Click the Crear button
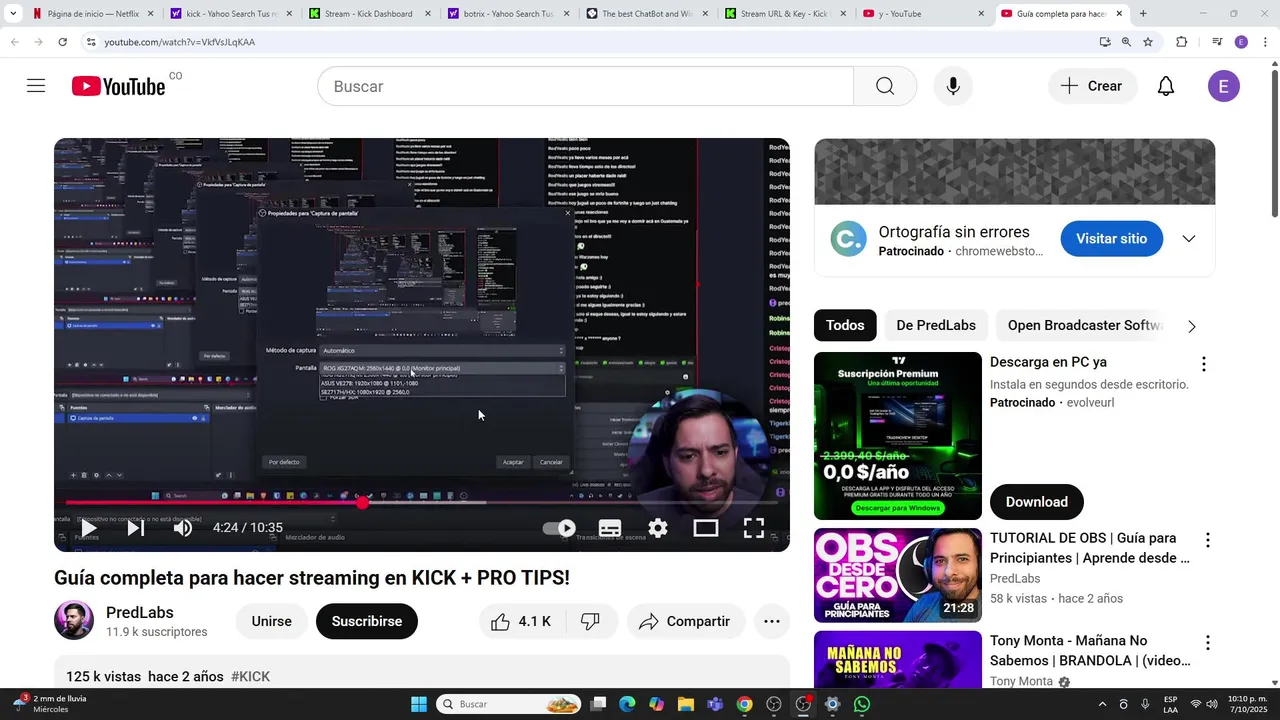This screenshot has height=720, width=1280. coord(1092,86)
